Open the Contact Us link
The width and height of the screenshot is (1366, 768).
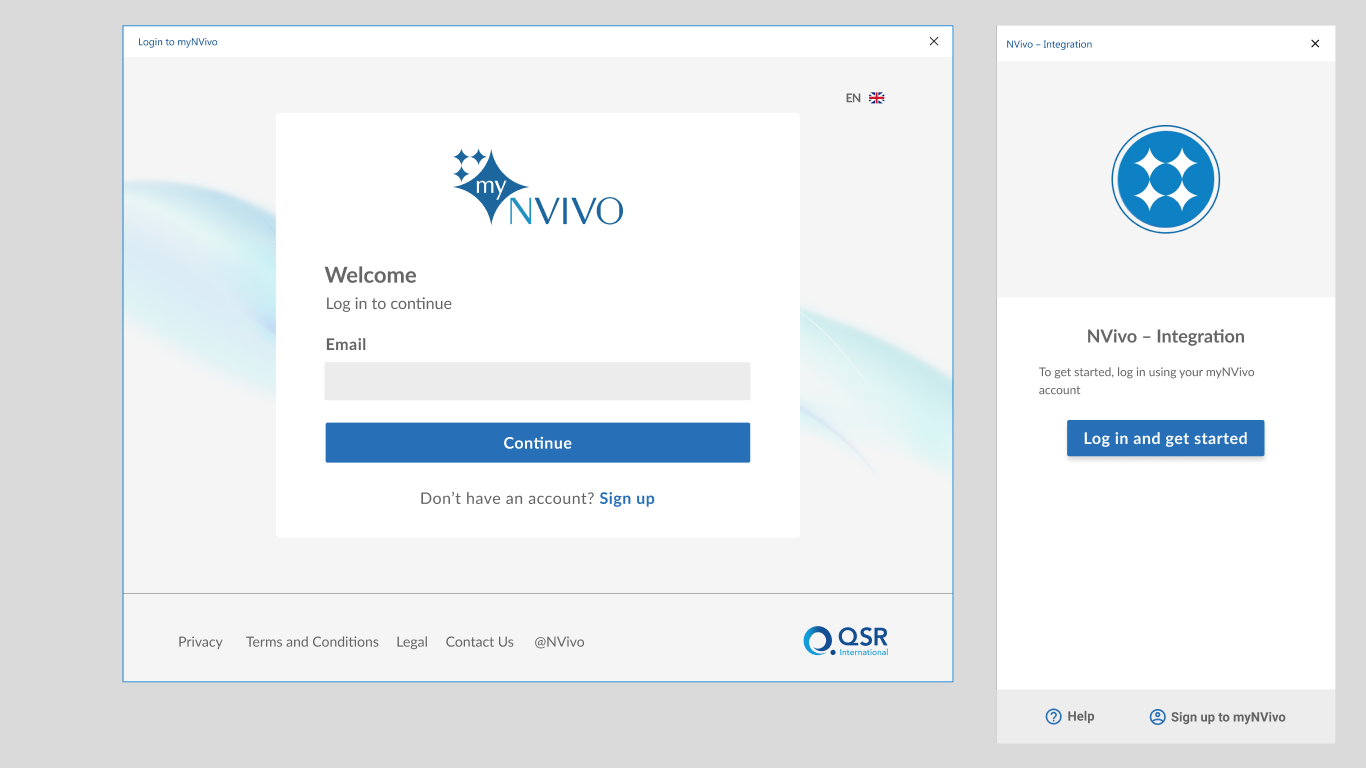(x=480, y=642)
